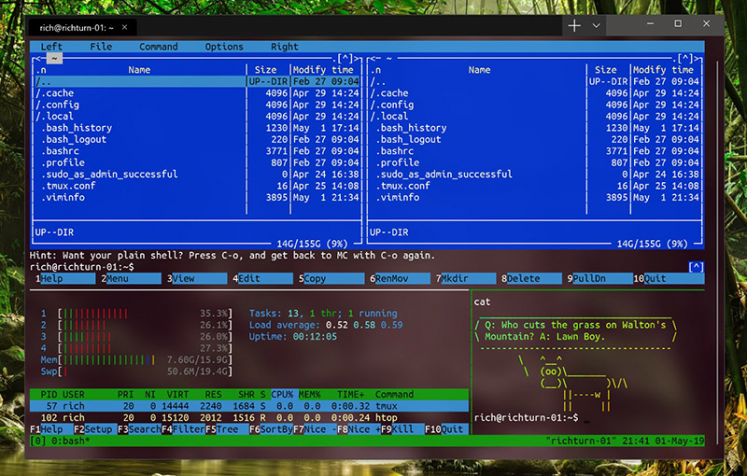The width and height of the screenshot is (747, 476).
Task: Click the 5 Copy function key button
Action: (331, 279)
